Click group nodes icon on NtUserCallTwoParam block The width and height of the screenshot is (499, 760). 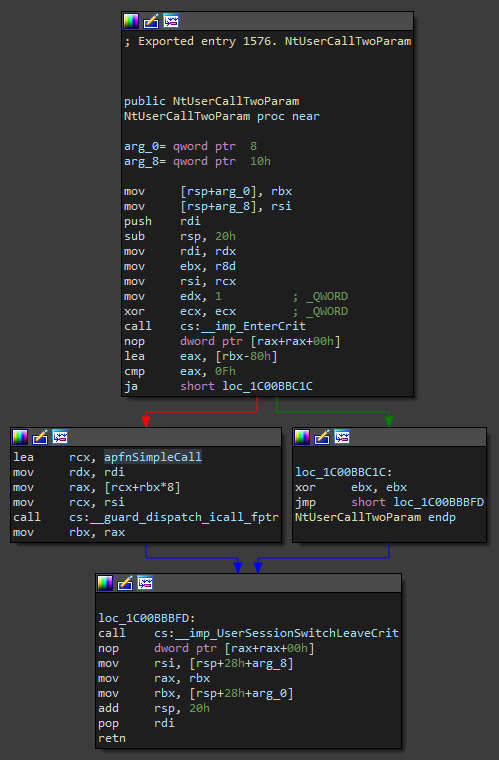171,21
